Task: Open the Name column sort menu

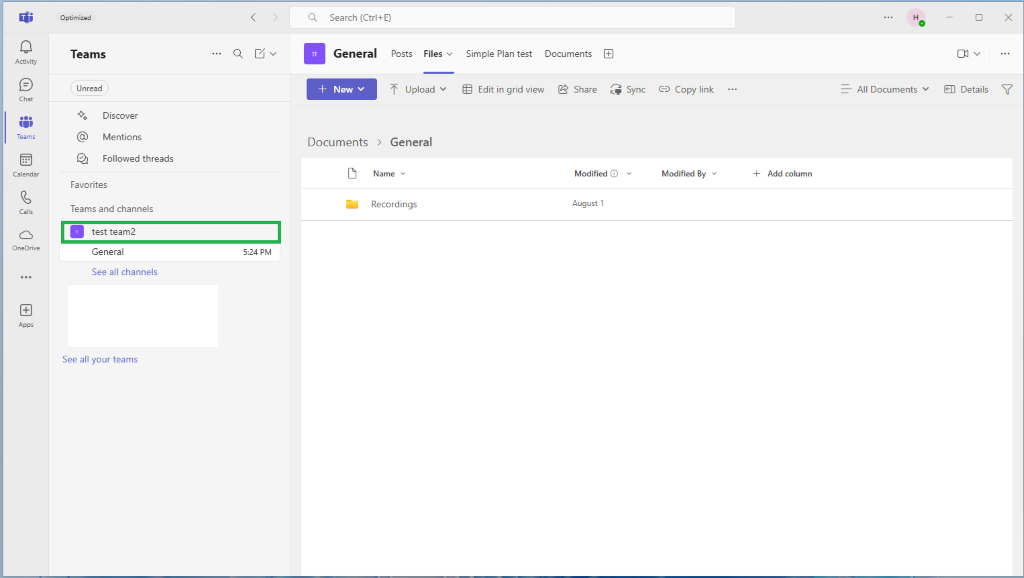Action: pos(389,174)
